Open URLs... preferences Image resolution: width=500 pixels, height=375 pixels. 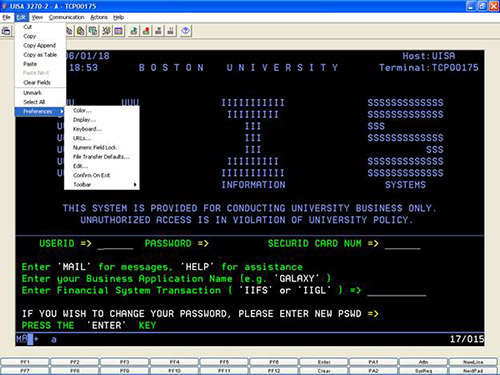pos(102,138)
